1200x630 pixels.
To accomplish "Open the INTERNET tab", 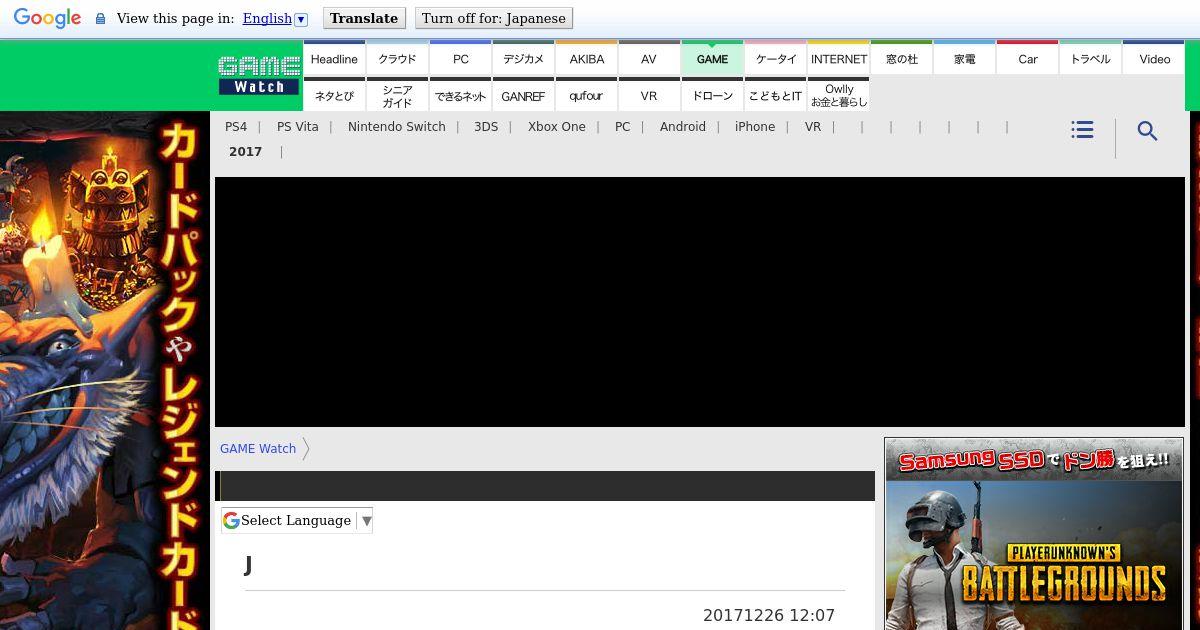I will (x=838, y=58).
